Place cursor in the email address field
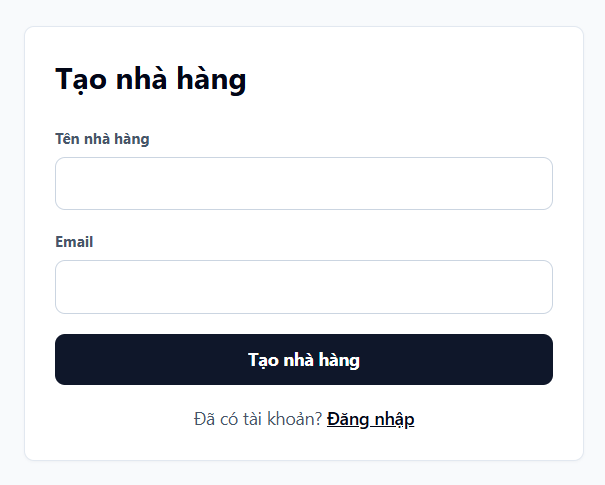Image resolution: width=605 pixels, height=485 pixels. point(304,287)
